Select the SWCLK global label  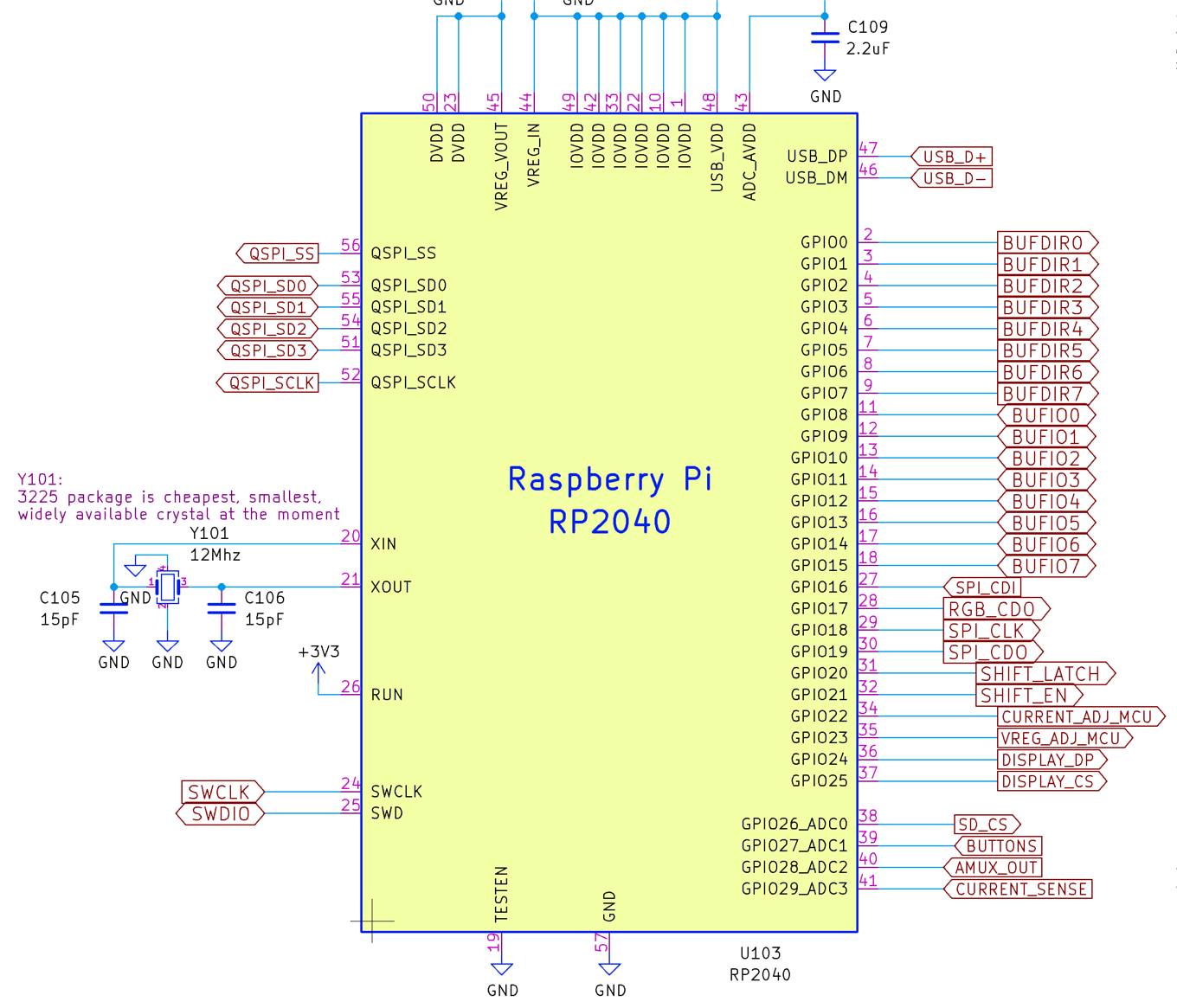point(222,792)
